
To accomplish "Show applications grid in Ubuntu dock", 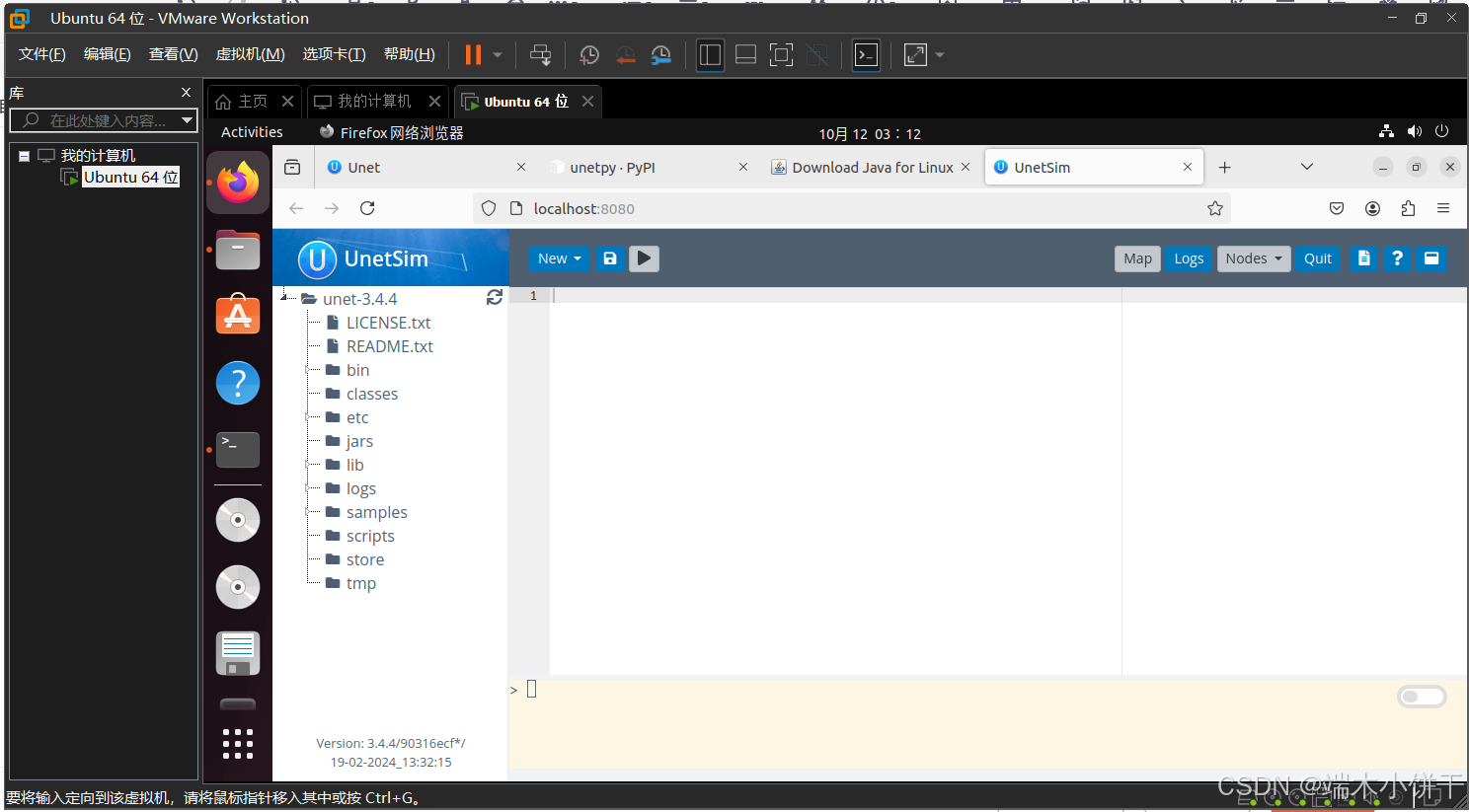I will click(238, 743).
